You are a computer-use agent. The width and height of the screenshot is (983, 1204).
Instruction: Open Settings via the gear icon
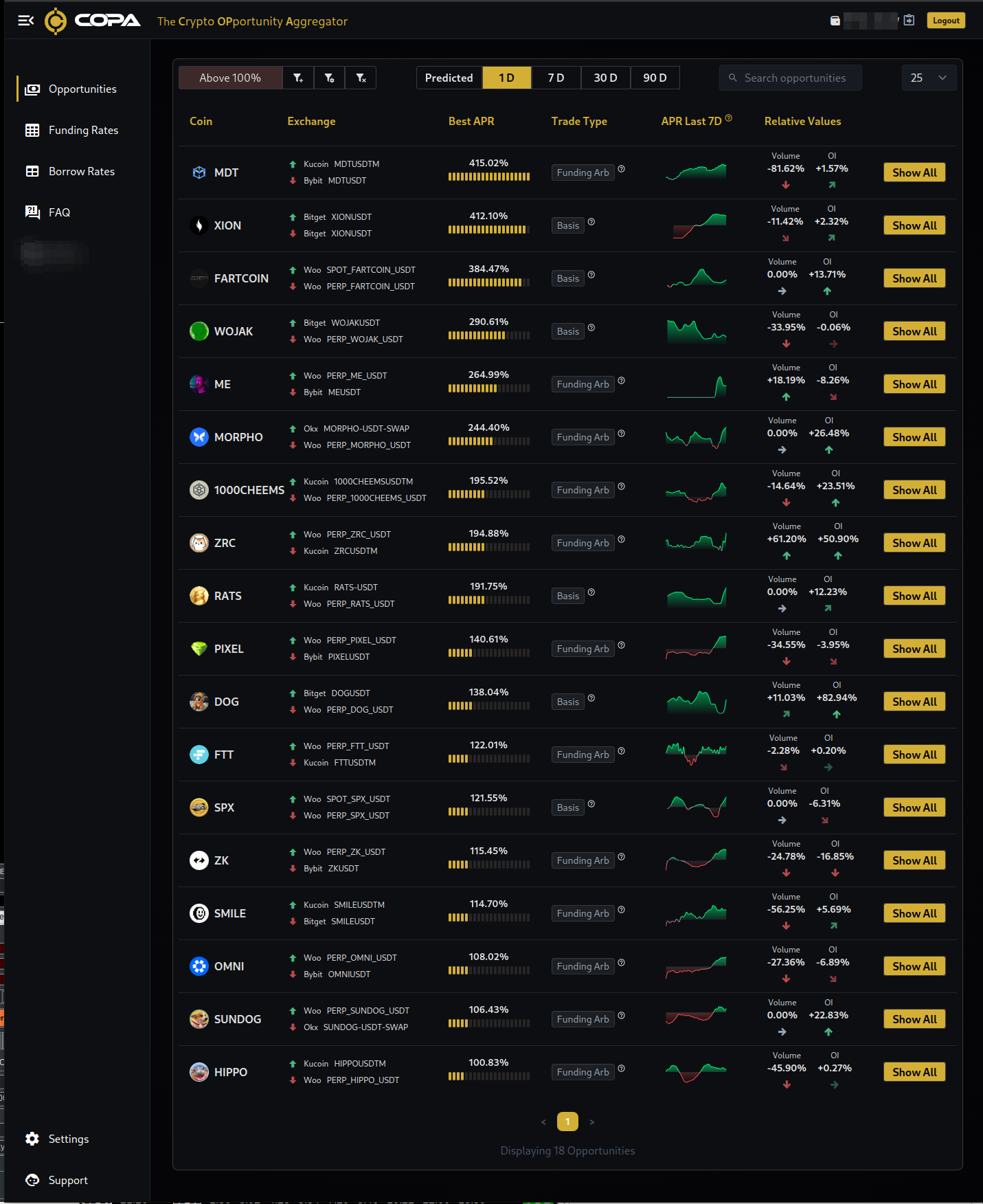click(x=32, y=1139)
